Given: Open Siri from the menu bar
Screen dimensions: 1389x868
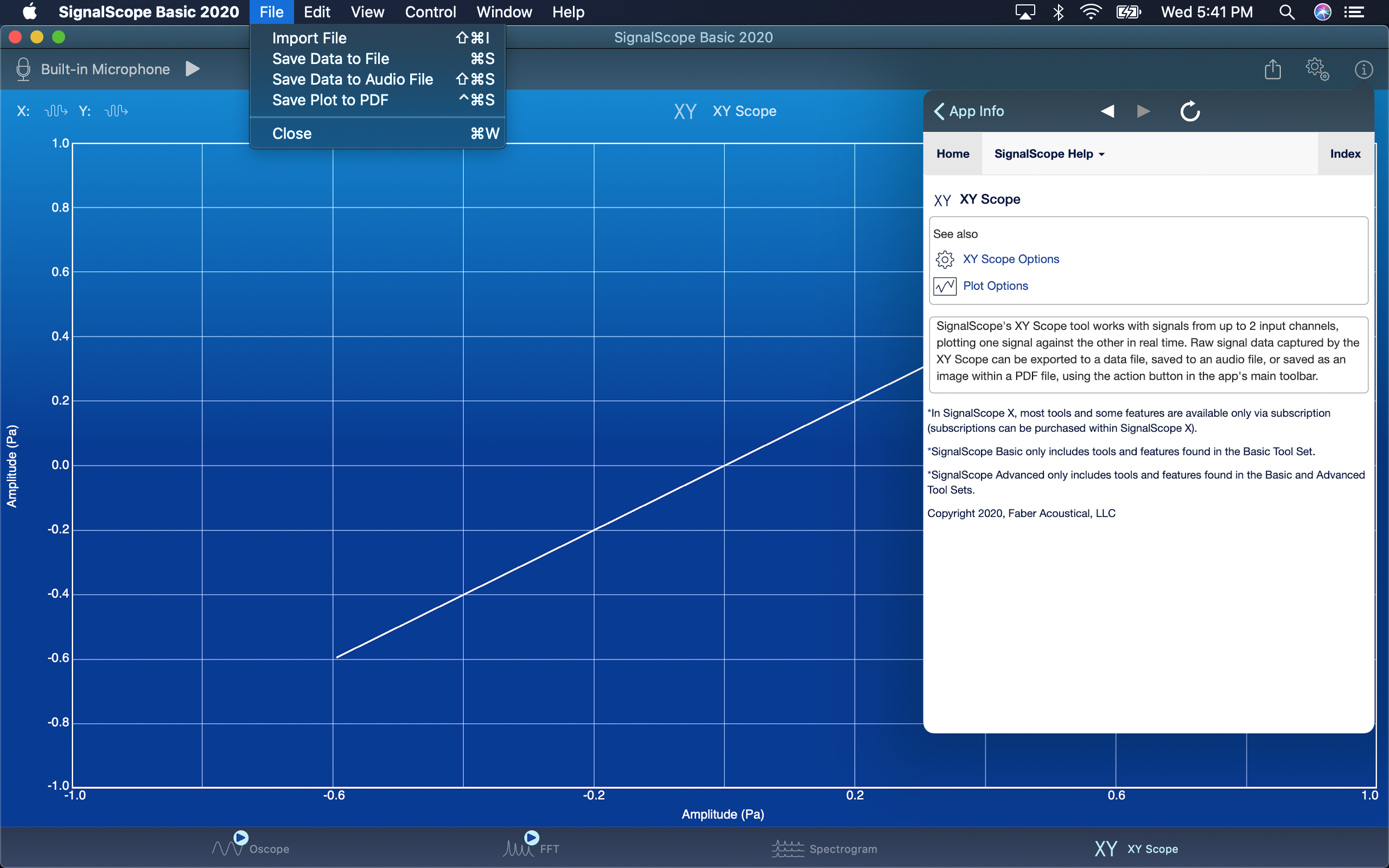Looking at the screenshot, I should pos(1322,12).
